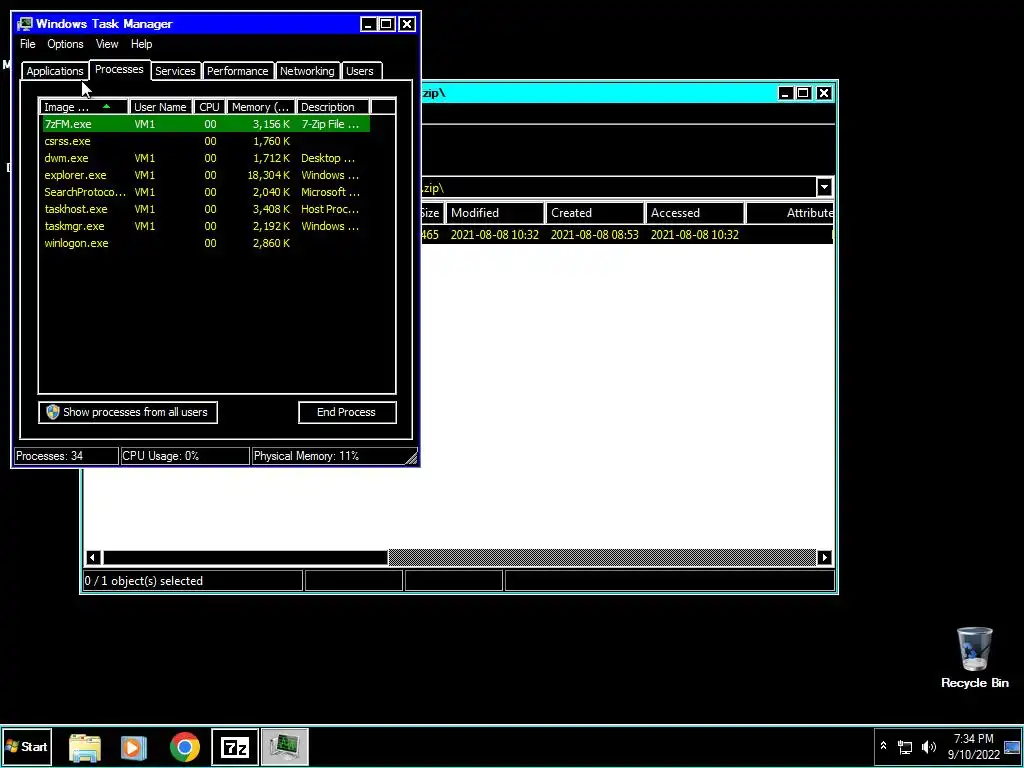1024x768 pixels.
Task: Select the 7zFM.exe process row
Action: pyautogui.click(x=206, y=124)
